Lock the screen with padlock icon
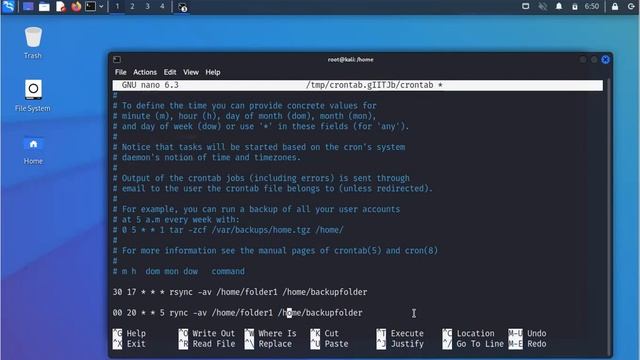 pyautogui.click(x=615, y=7)
